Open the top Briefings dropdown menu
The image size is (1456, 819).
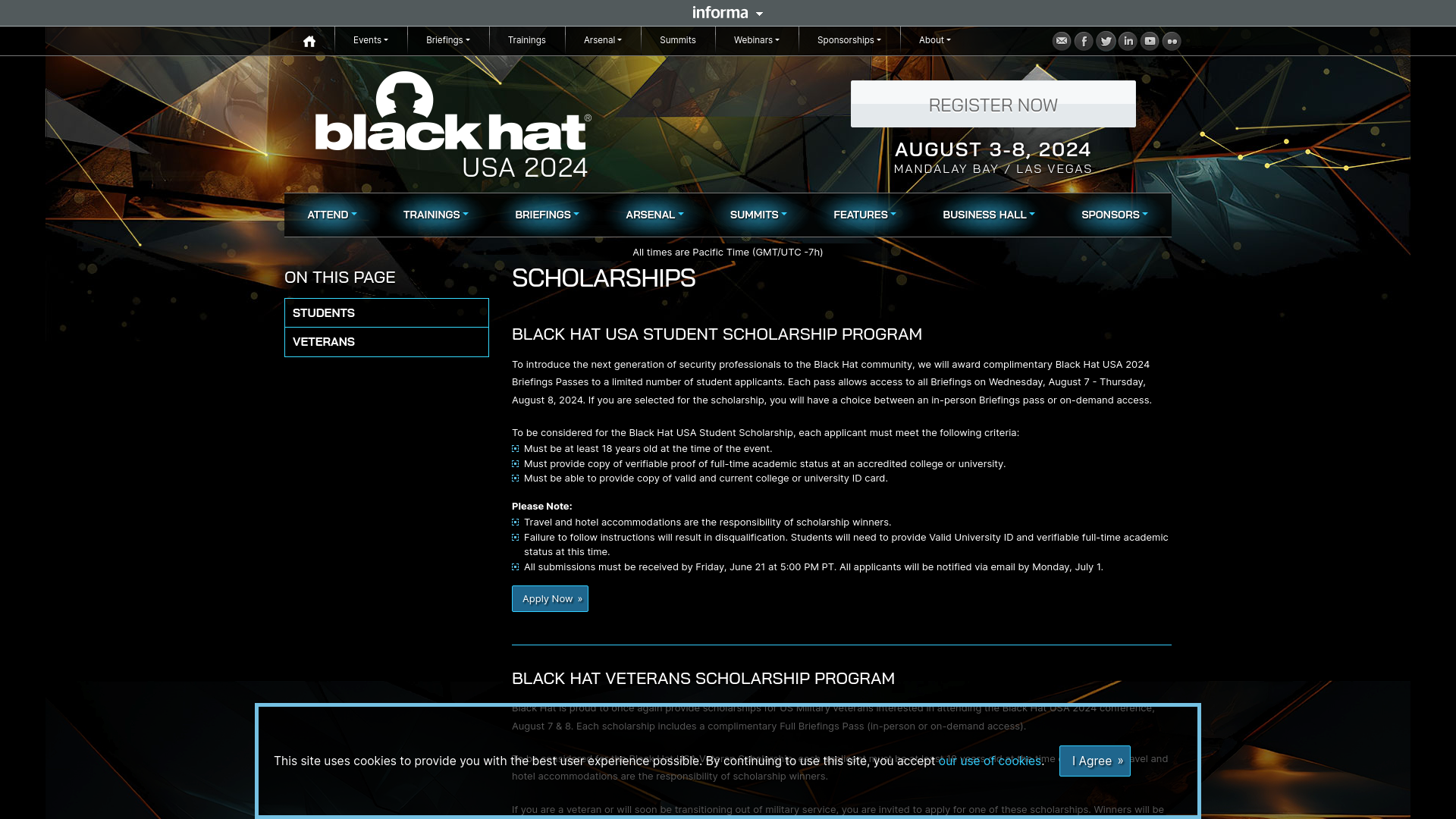pos(448,40)
